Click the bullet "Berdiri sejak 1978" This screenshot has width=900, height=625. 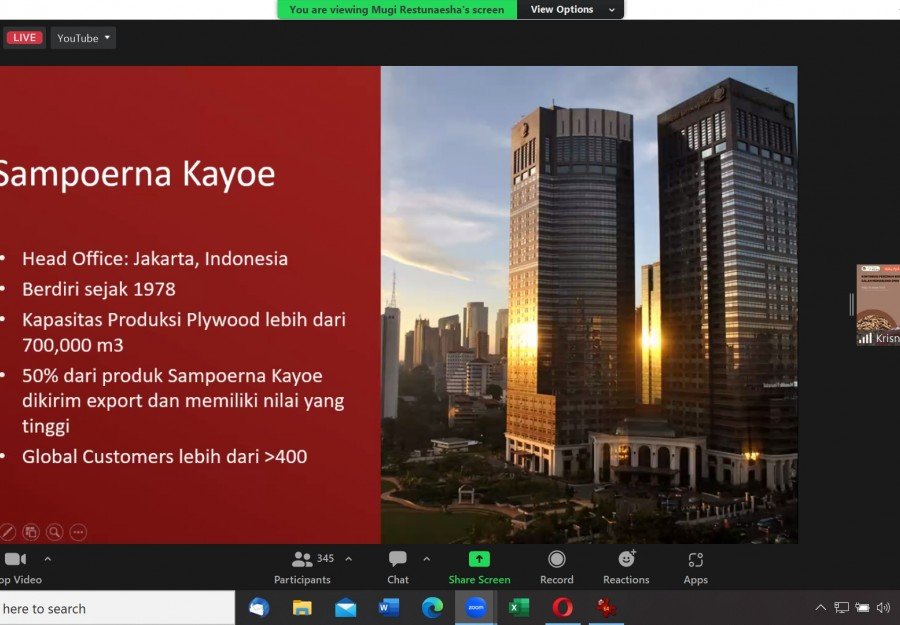coord(99,289)
